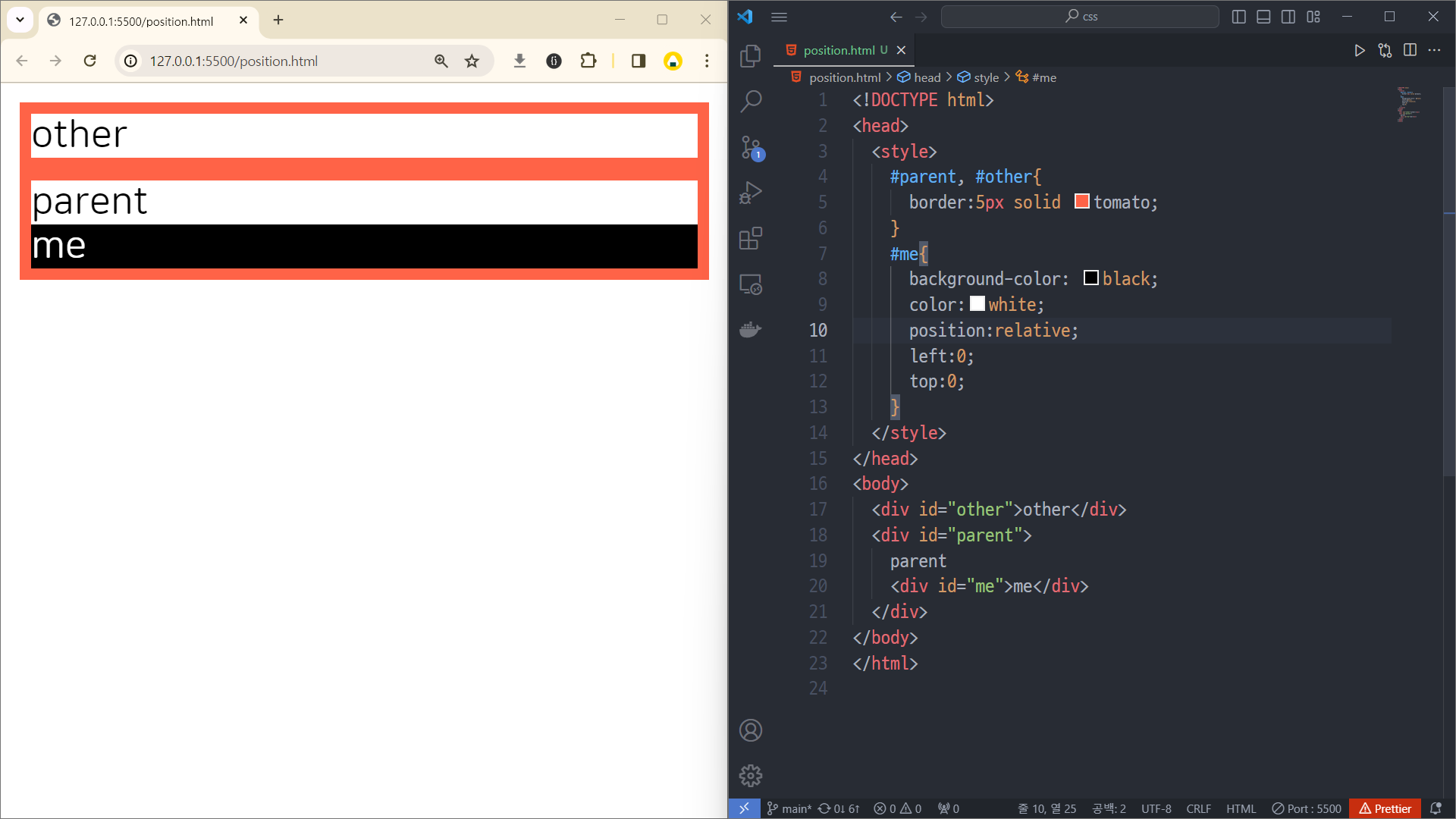Image resolution: width=1456 pixels, height=819 pixels.
Task: Open the Chrome tab search dropdown
Action: [20, 20]
